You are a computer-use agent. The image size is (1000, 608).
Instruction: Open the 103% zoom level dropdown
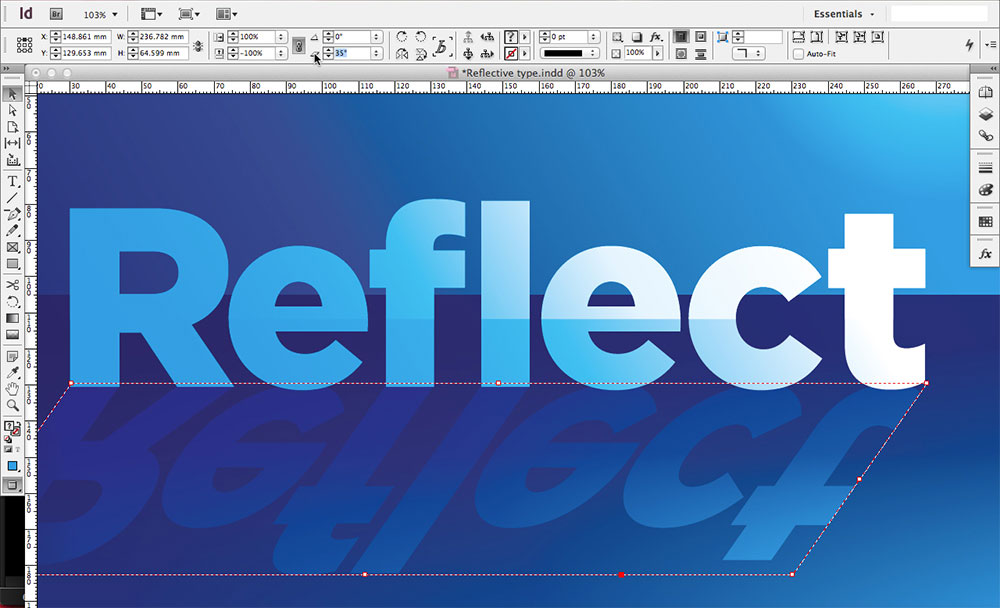pos(104,14)
